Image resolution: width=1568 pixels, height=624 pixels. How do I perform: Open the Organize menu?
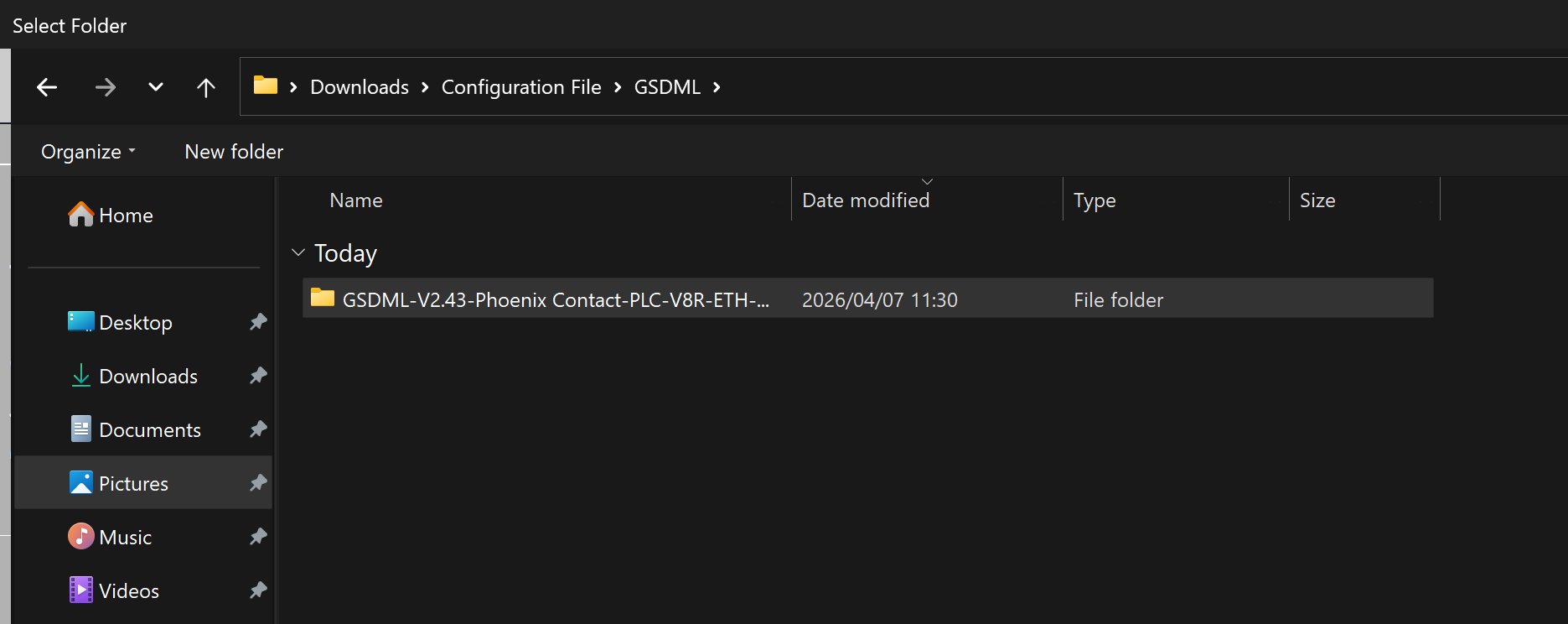88,152
